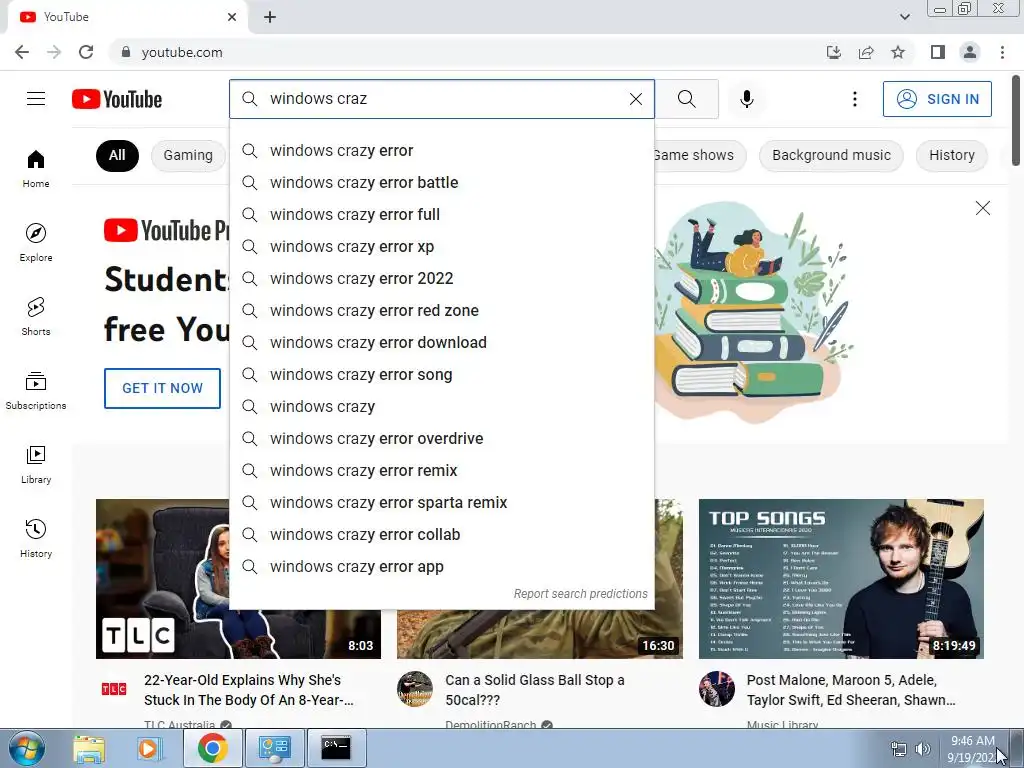Choose suggestion 'windows crazy error battle'

442,183
